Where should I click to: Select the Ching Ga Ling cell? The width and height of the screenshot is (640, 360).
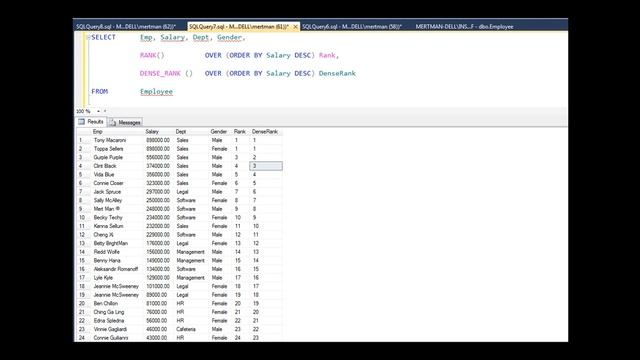click(x=118, y=312)
